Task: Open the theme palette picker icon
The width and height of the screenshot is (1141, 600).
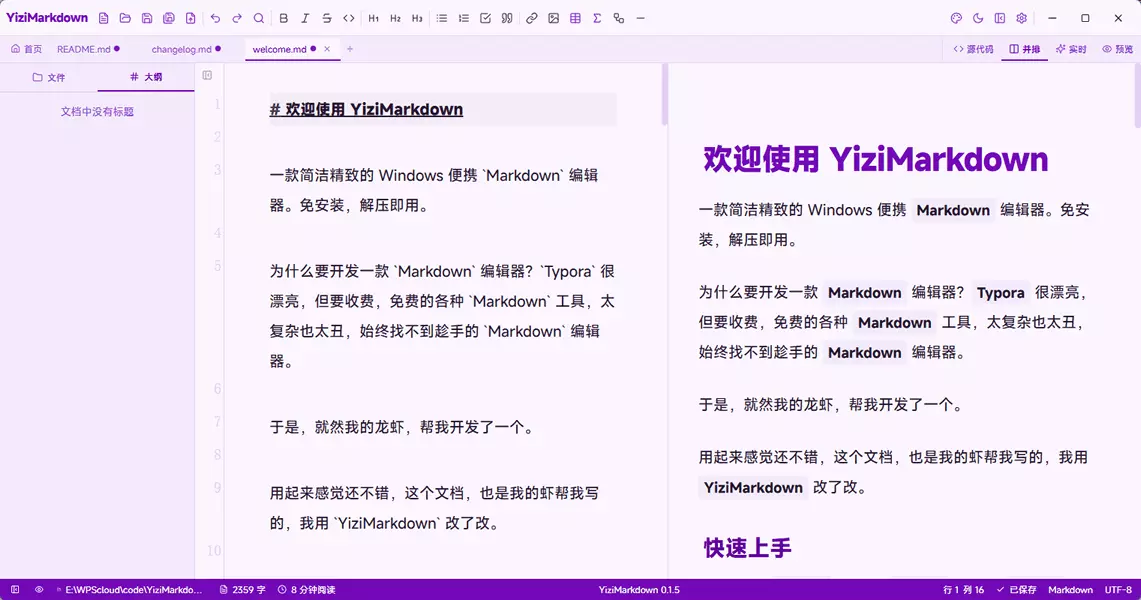Action: click(x=956, y=18)
